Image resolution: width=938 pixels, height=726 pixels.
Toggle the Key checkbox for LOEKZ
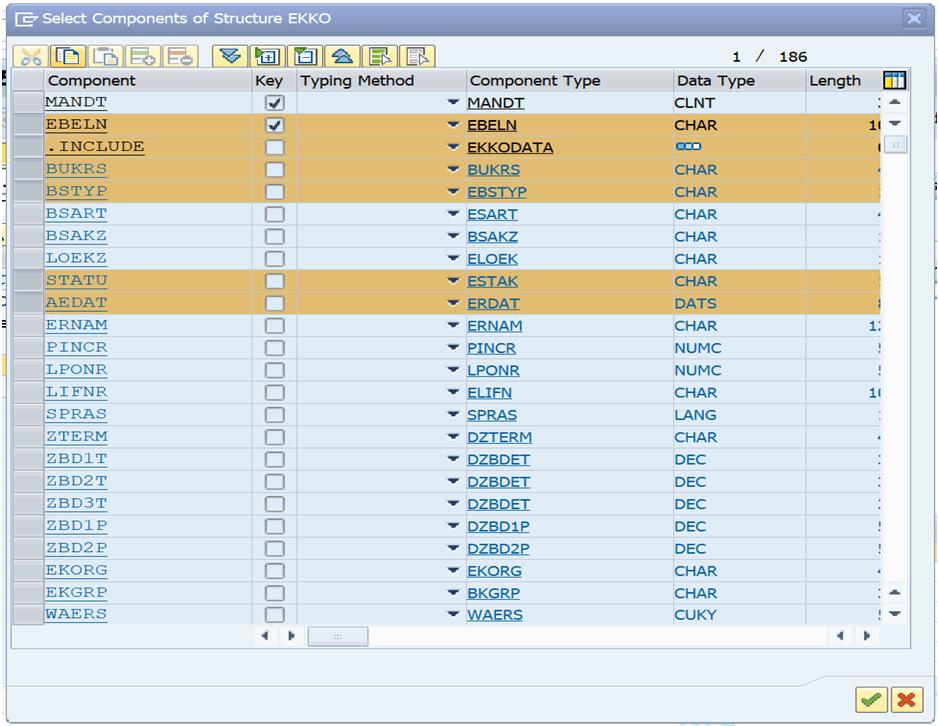(275, 259)
